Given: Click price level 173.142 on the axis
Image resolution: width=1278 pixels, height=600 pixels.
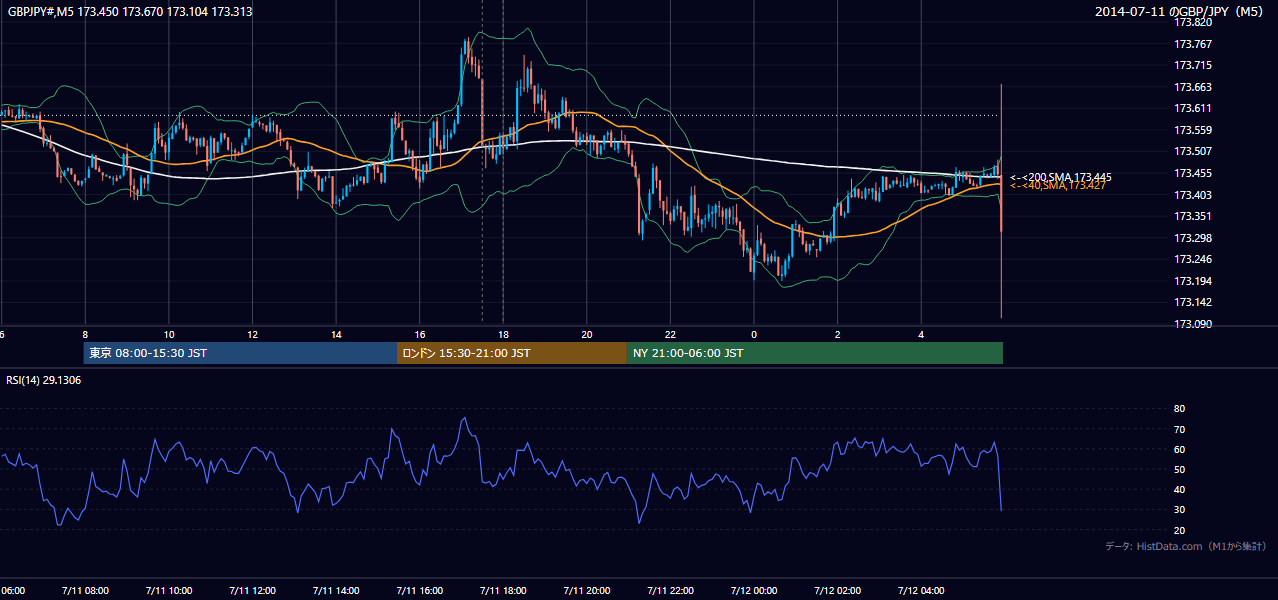Looking at the screenshot, I should coord(1194,302).
